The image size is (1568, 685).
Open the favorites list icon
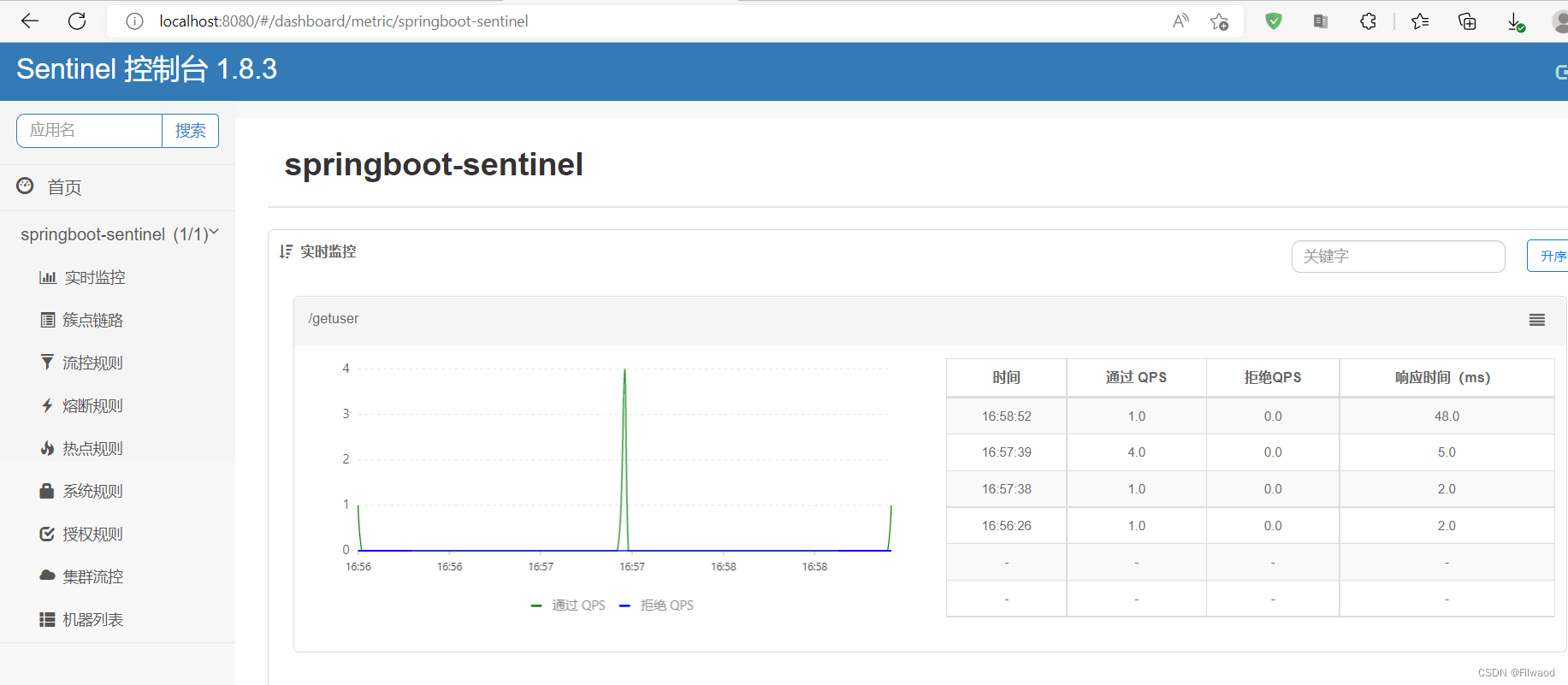tap(1420, 21)
